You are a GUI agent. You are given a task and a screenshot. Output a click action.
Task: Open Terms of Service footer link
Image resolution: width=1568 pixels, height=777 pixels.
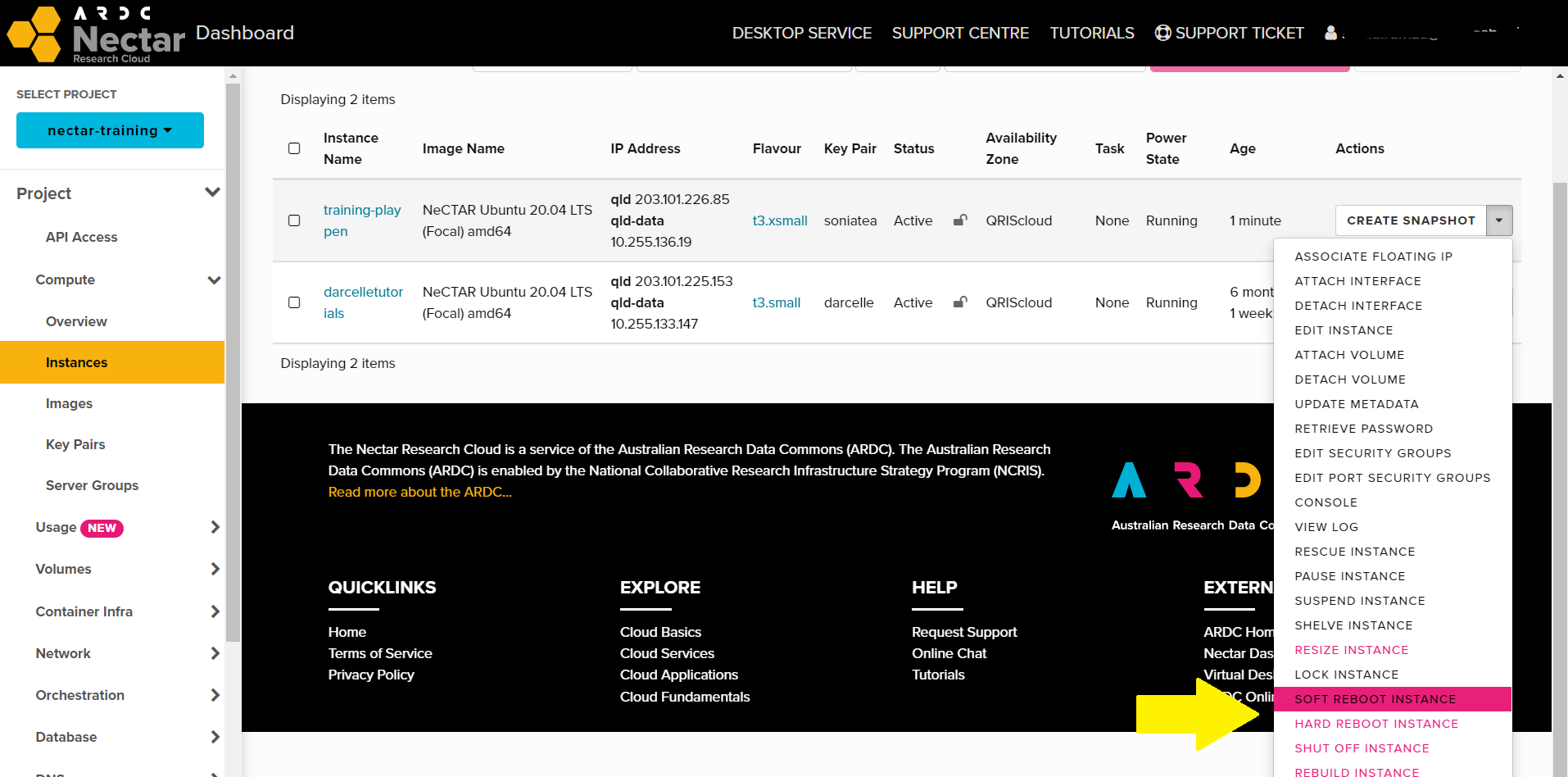click(380, 653)
